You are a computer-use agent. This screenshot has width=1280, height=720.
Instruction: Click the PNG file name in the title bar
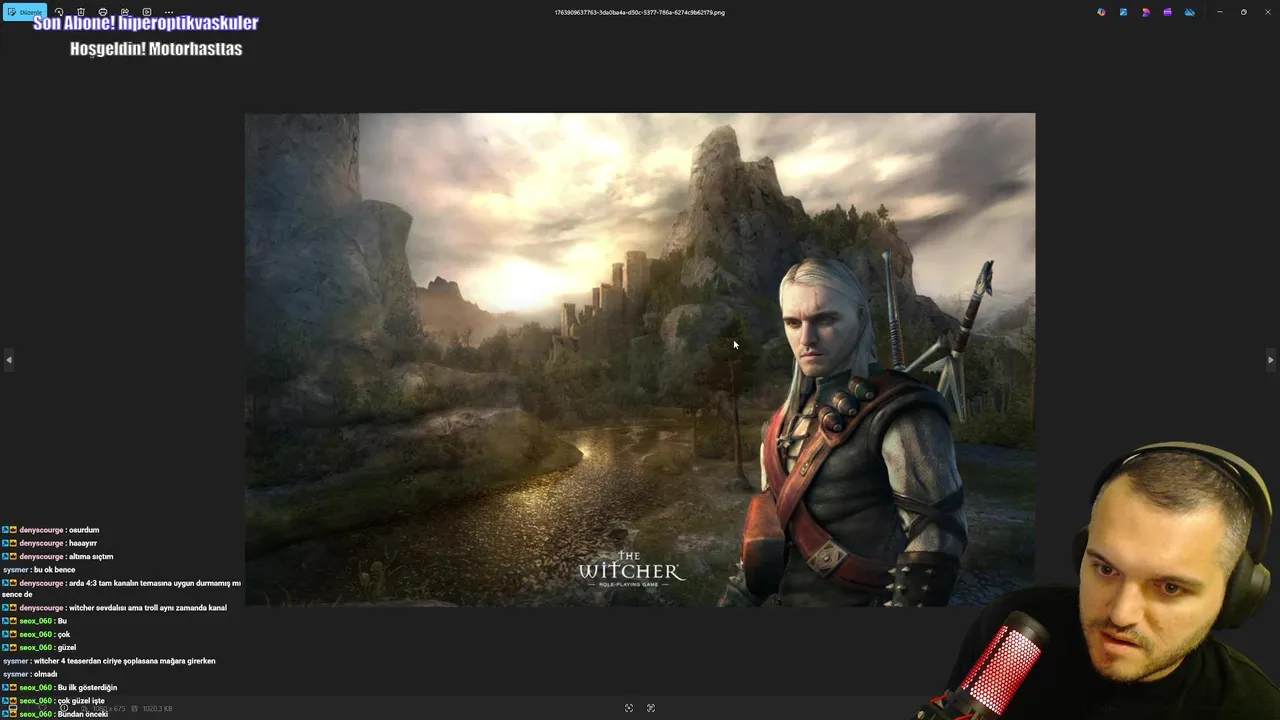tap(640, 12)
